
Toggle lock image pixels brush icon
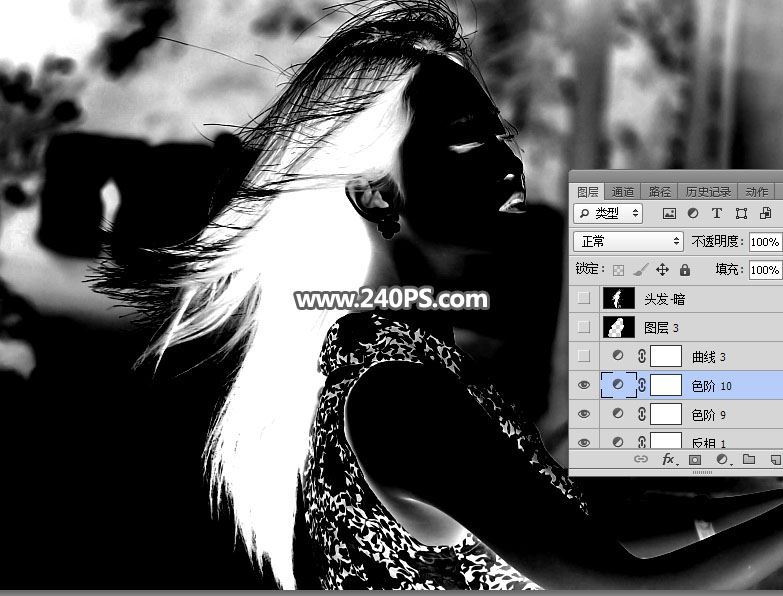point(640,270)
